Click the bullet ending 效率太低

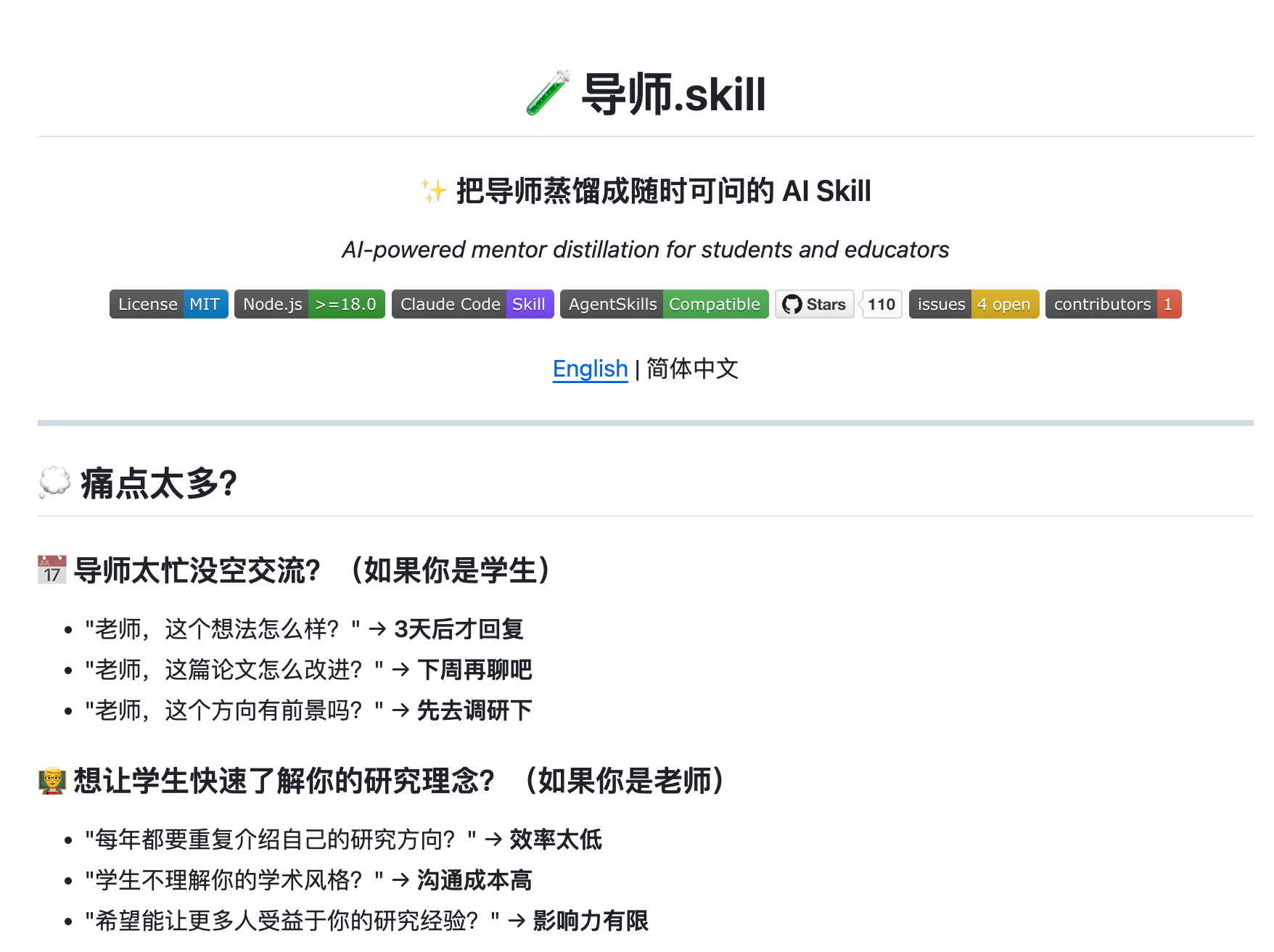click(344, 840)
